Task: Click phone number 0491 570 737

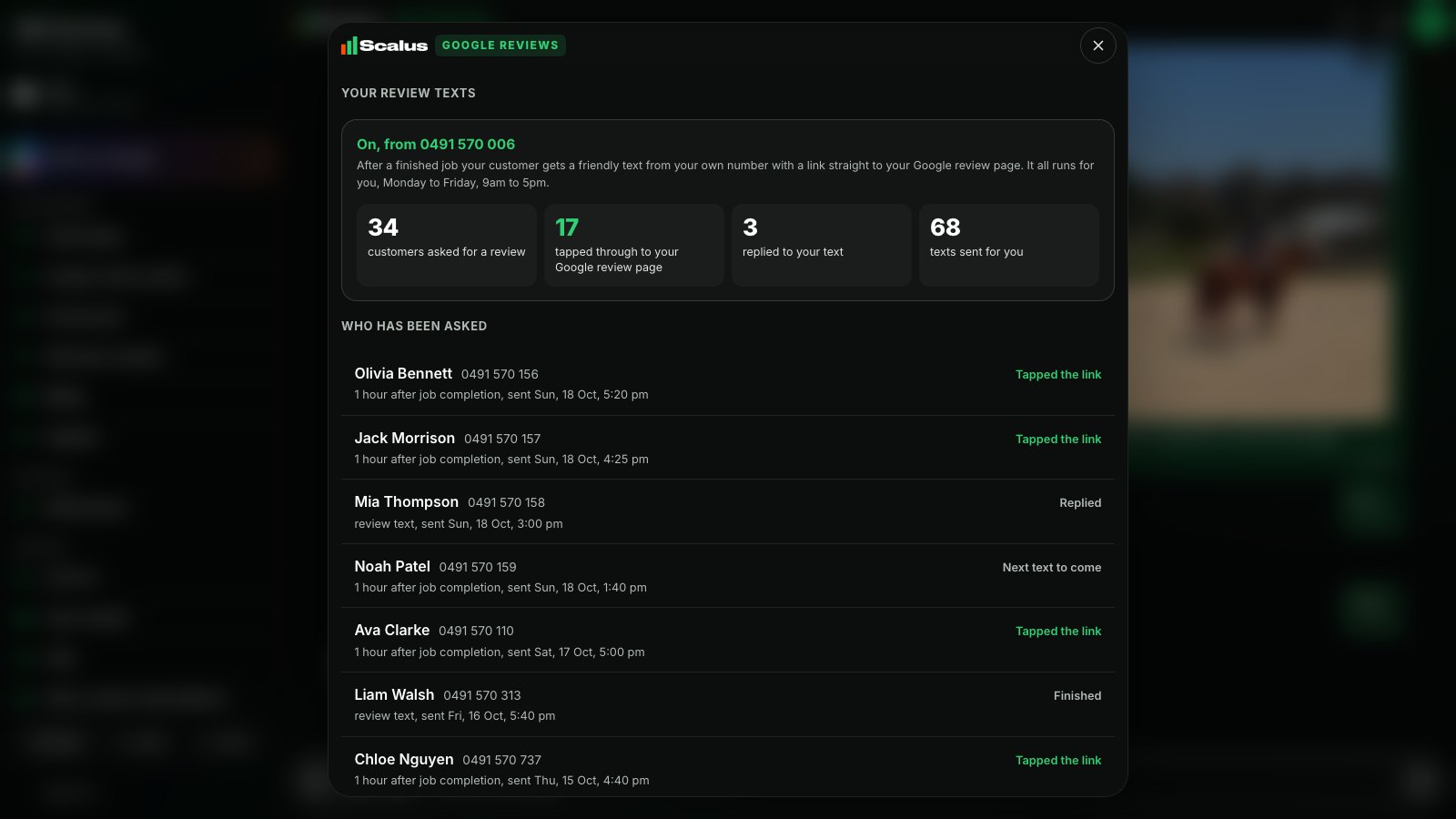Action: 501,760
